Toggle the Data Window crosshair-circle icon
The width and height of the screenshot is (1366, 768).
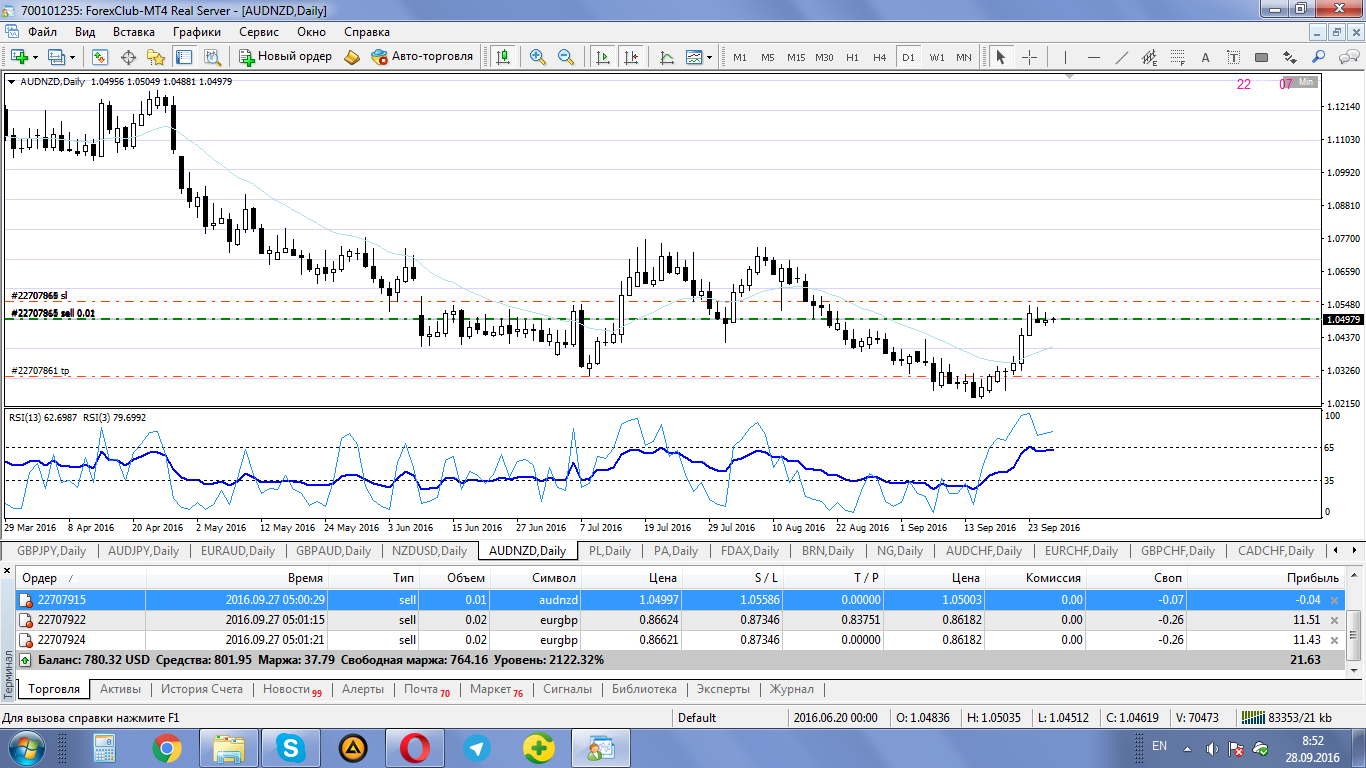click(128, 57)
